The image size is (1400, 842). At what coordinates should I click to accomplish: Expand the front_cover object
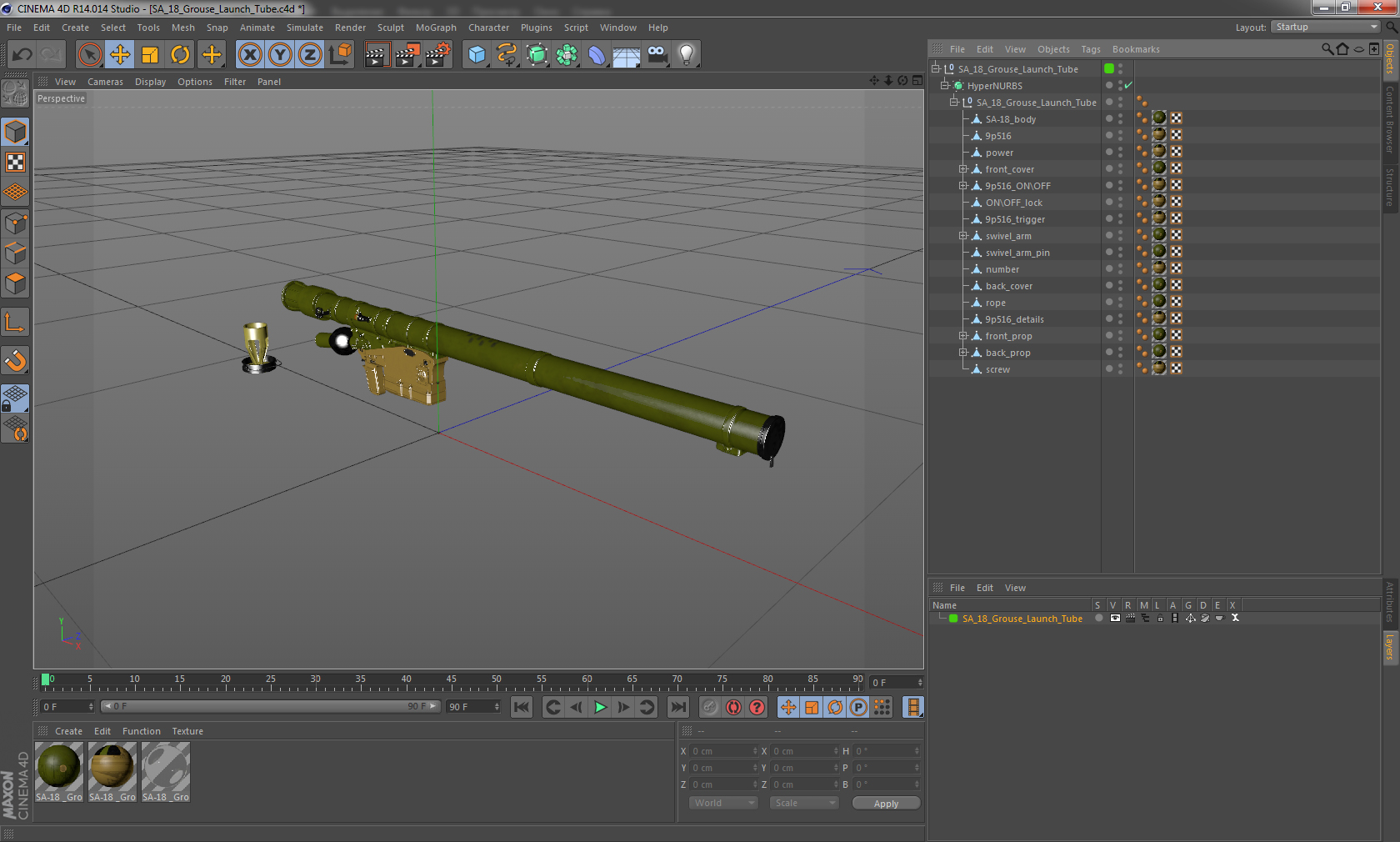[x=963, y=168]
